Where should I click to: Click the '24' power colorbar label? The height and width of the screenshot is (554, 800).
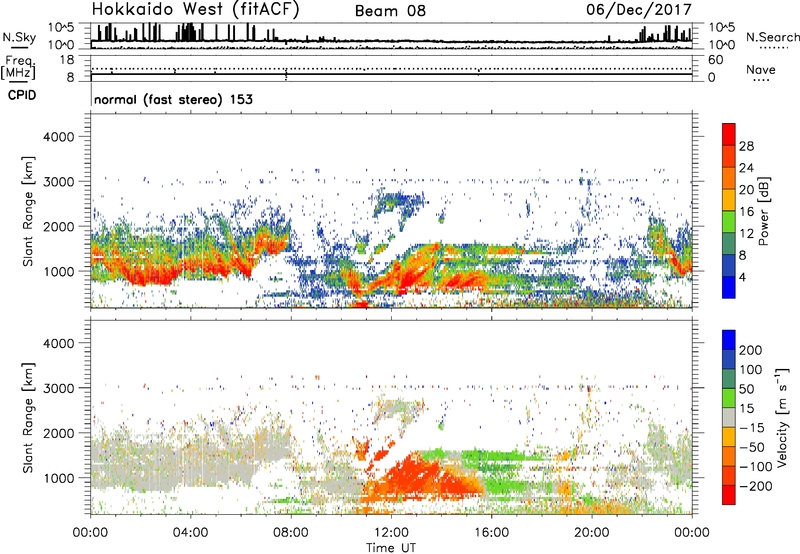(746, 168)
